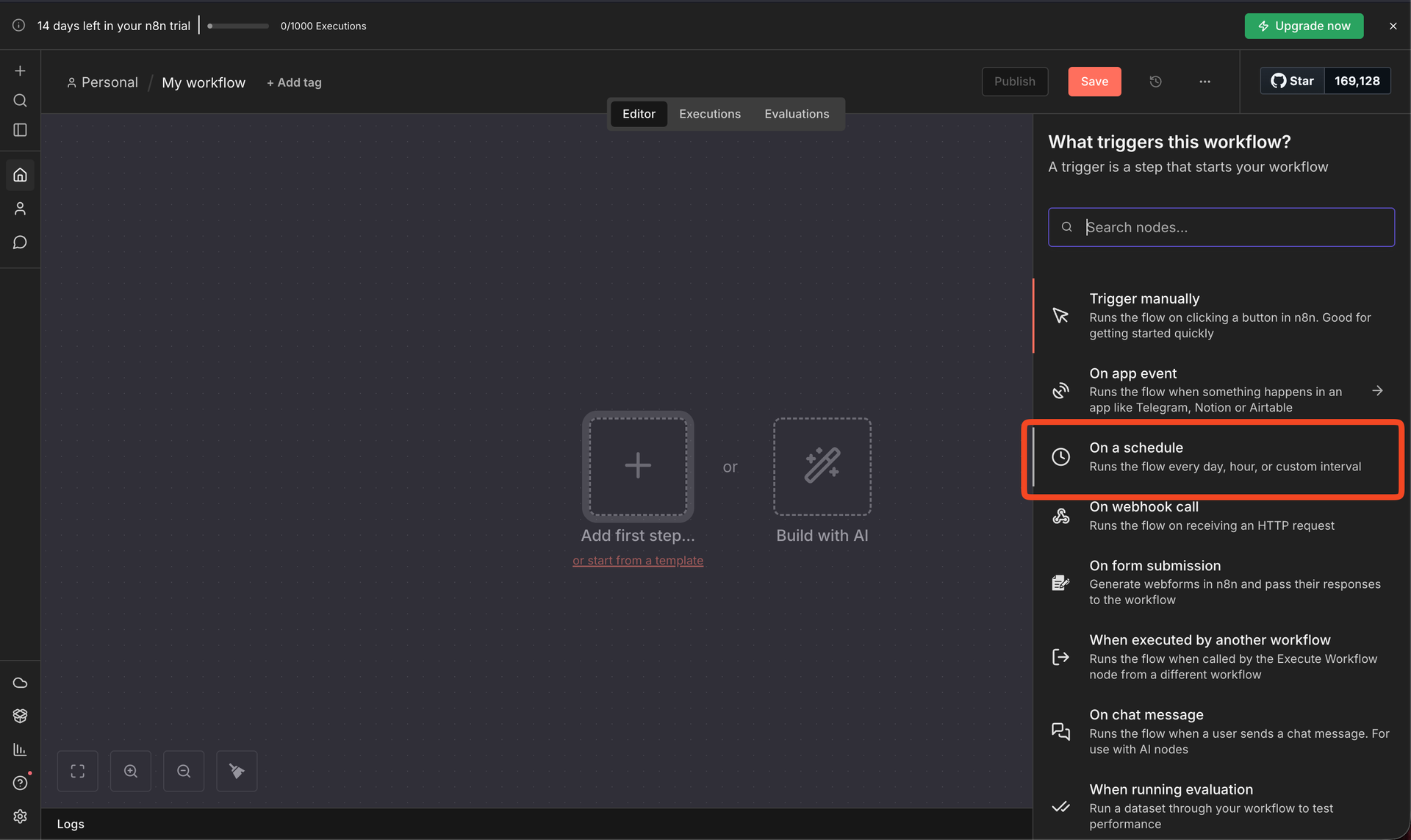Image resolution: width=1411 pixels, height=840 pixels.
Task: Click the fit-to-view canvas icon
Action: [x=78, y=771]
